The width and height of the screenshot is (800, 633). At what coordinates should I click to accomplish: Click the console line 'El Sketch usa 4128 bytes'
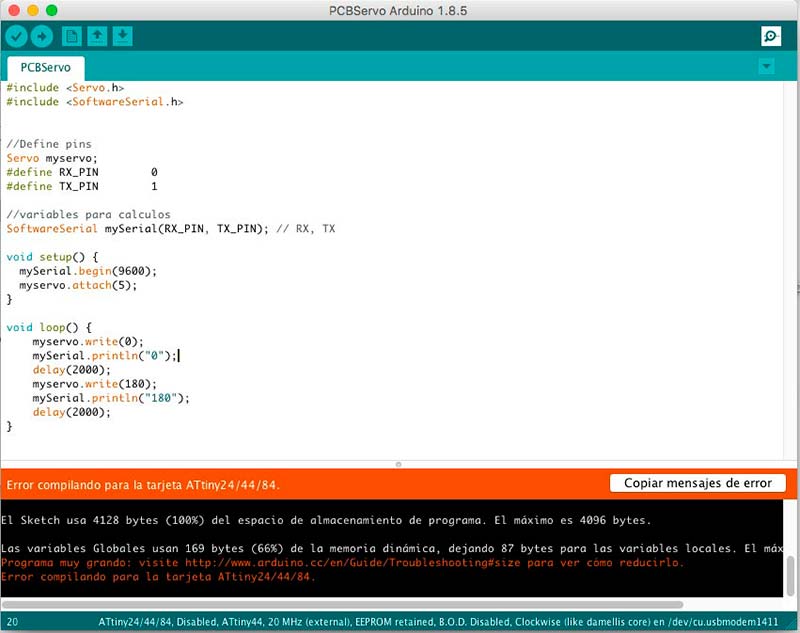point(327,520)
